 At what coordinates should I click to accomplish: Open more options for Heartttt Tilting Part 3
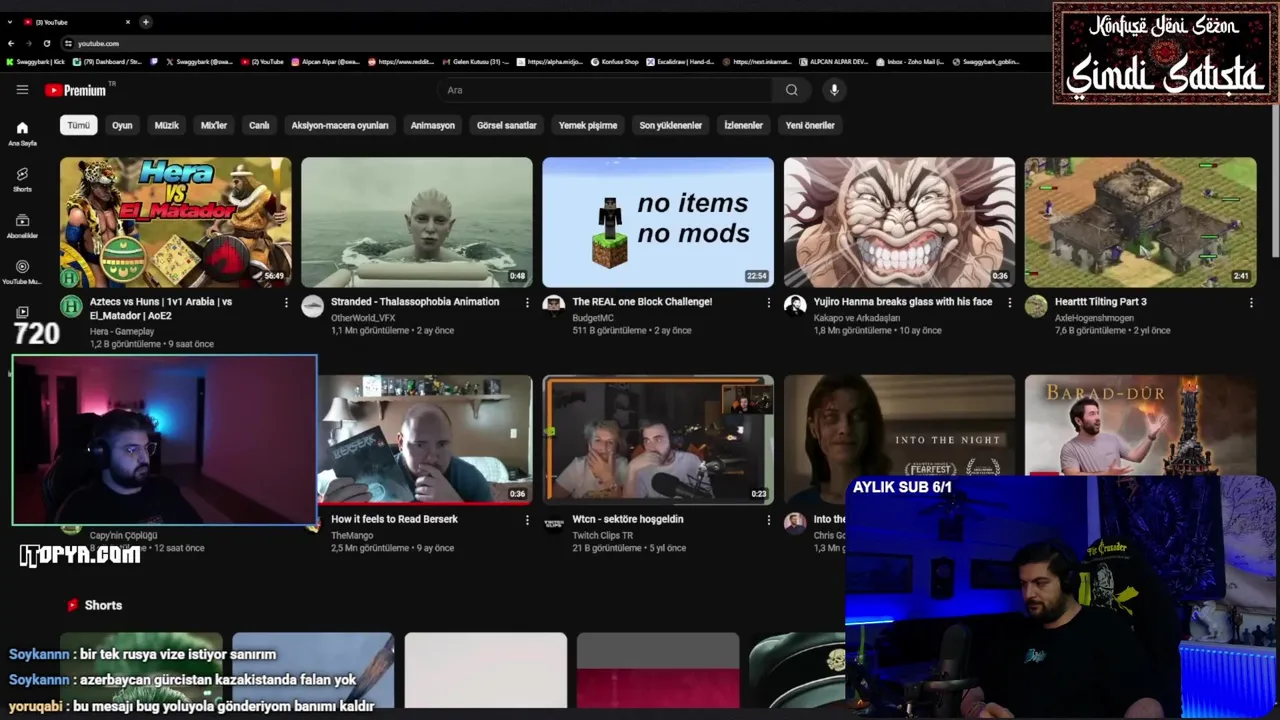(1250, 302)
